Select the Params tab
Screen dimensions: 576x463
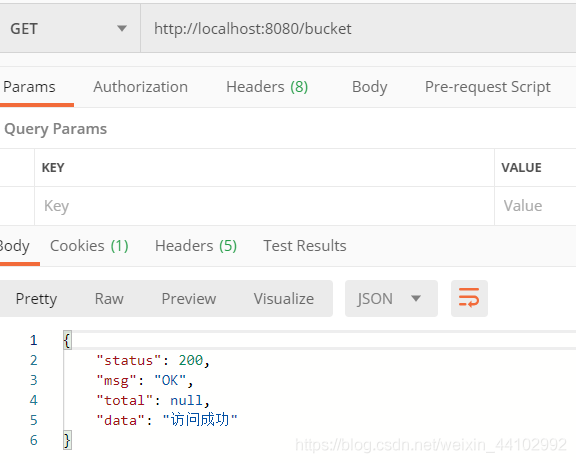click(x=29, y=87)
